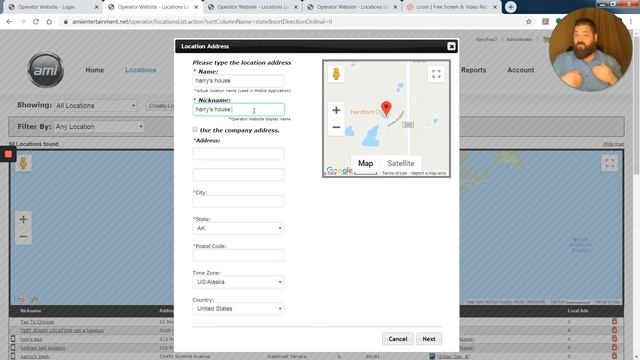Zoom in on background locations map
The height and width of the screenshot is (360, 640).
point(23,220)
